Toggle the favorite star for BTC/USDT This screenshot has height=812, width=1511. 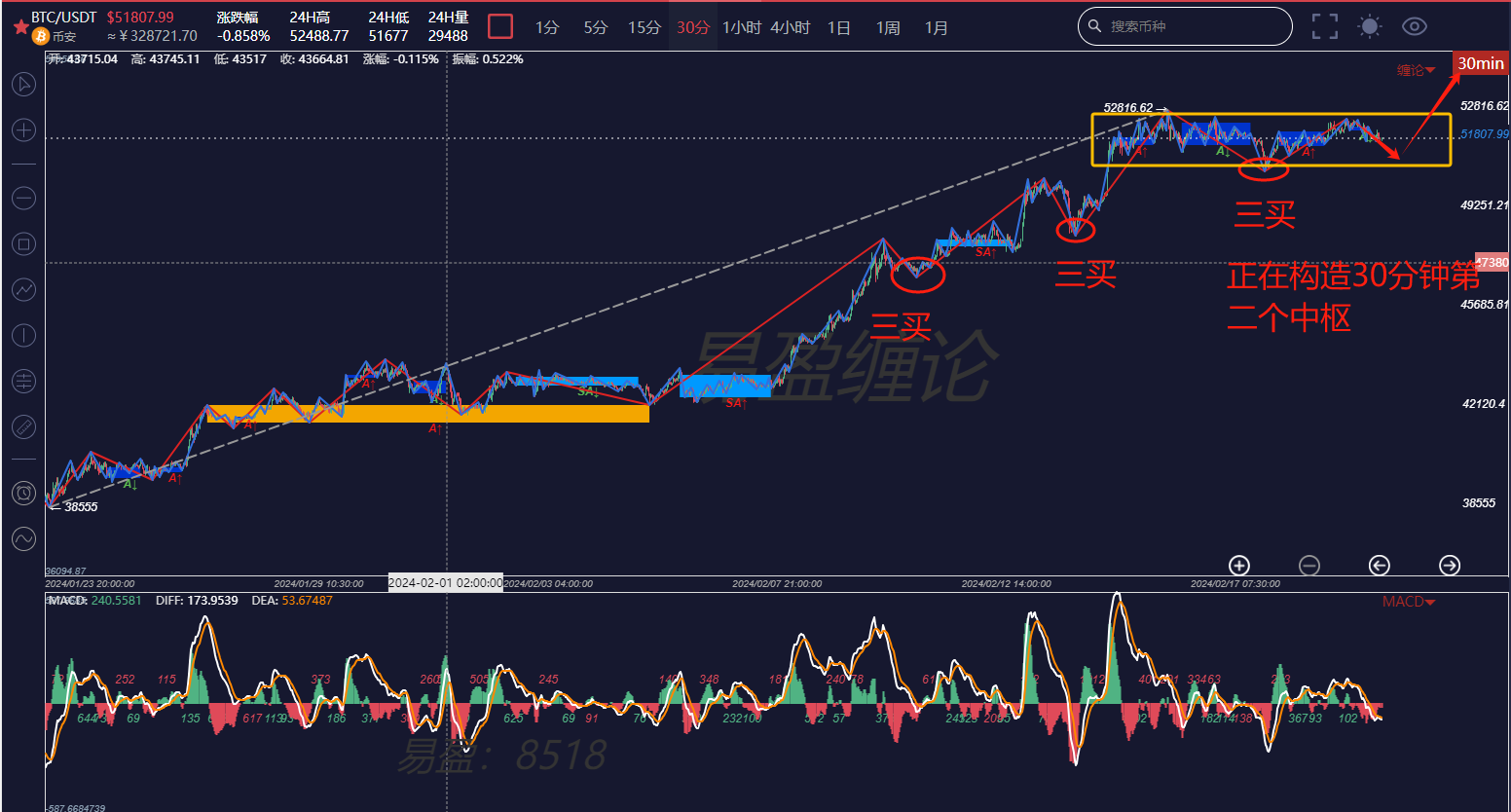pos(20,26)
